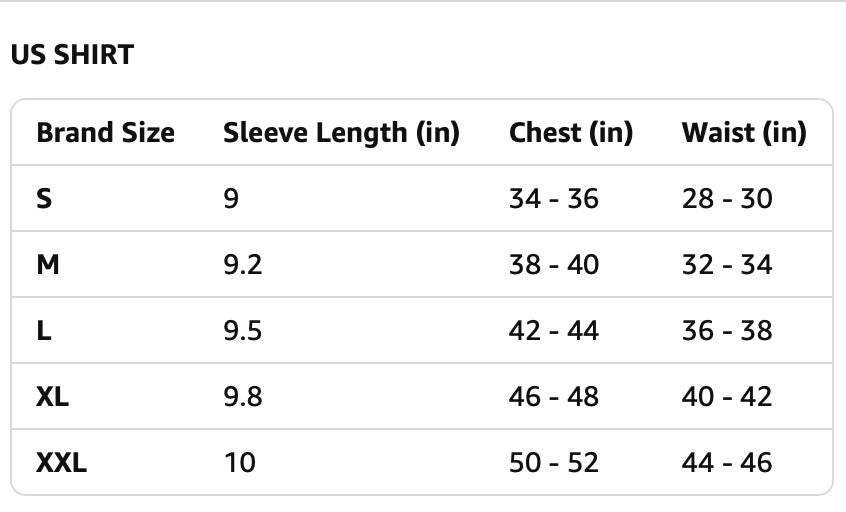This screenshot has width=846, height=512.
Task: Select the L brand size row label
Action: pyautogui.click(x=44, y=331)
